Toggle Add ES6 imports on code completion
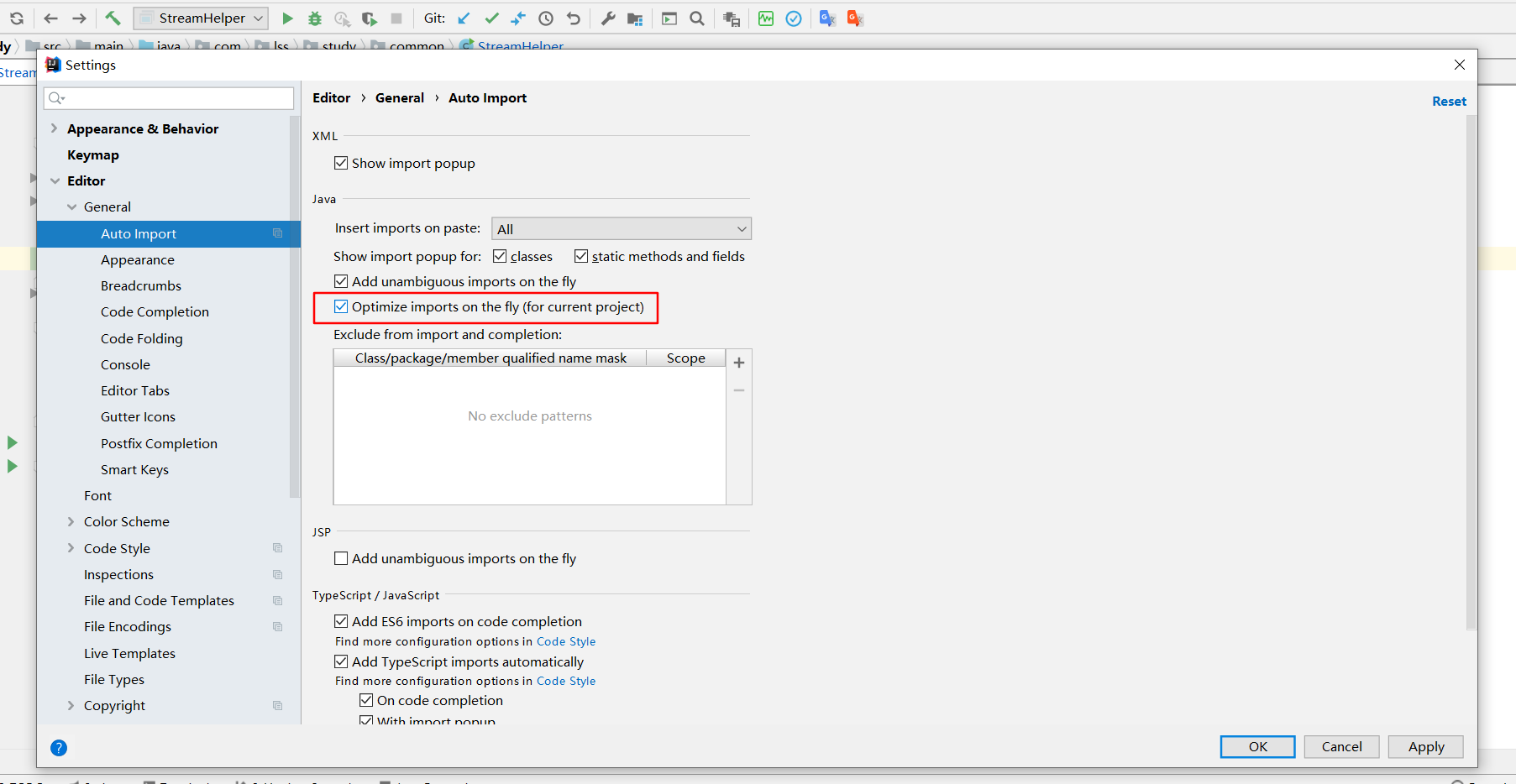The height and width of the screenshot is (784, 1516). [x=341, y=621]
